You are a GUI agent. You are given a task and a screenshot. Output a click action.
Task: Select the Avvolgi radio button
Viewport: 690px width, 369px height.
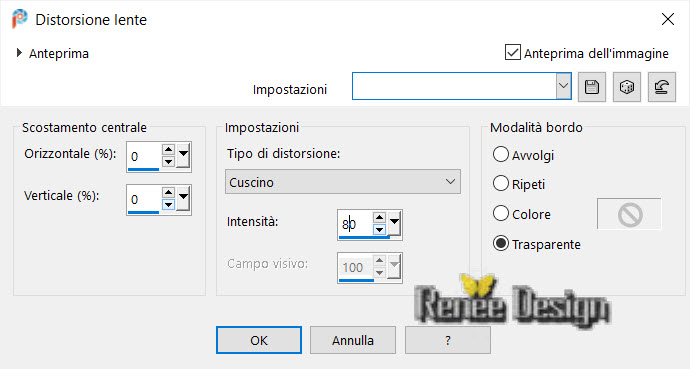(501, 154)
